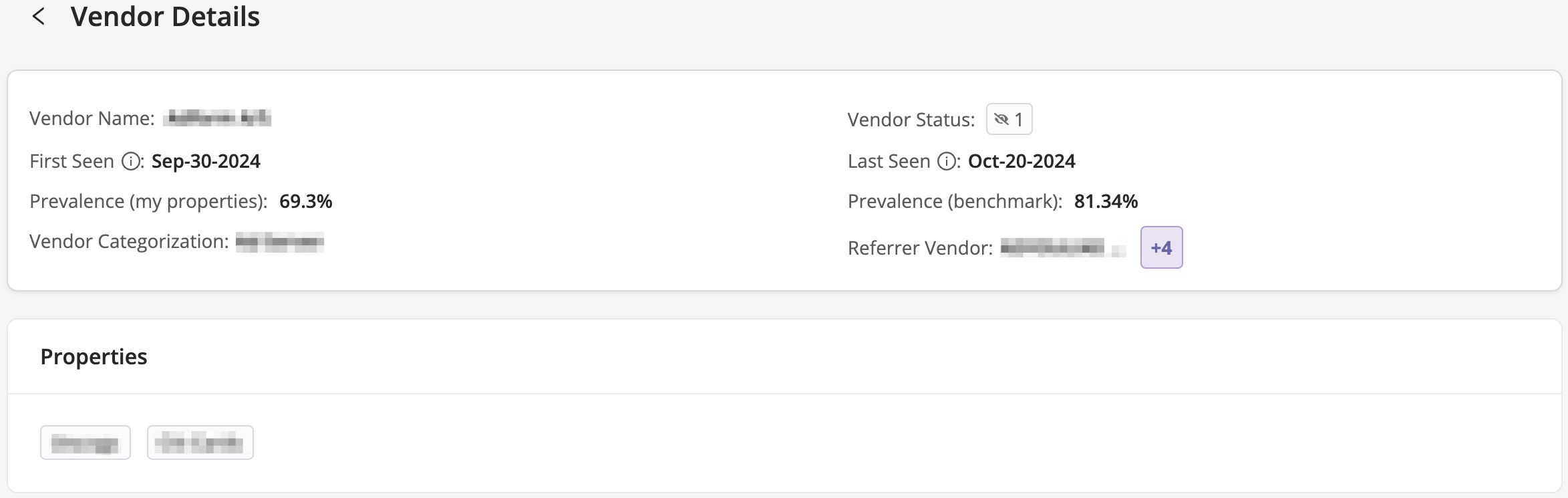Viewport: 1568px width, 498px height.
Task: Click the Oct-20-2024 last seen date
Action: [1022, 162]
